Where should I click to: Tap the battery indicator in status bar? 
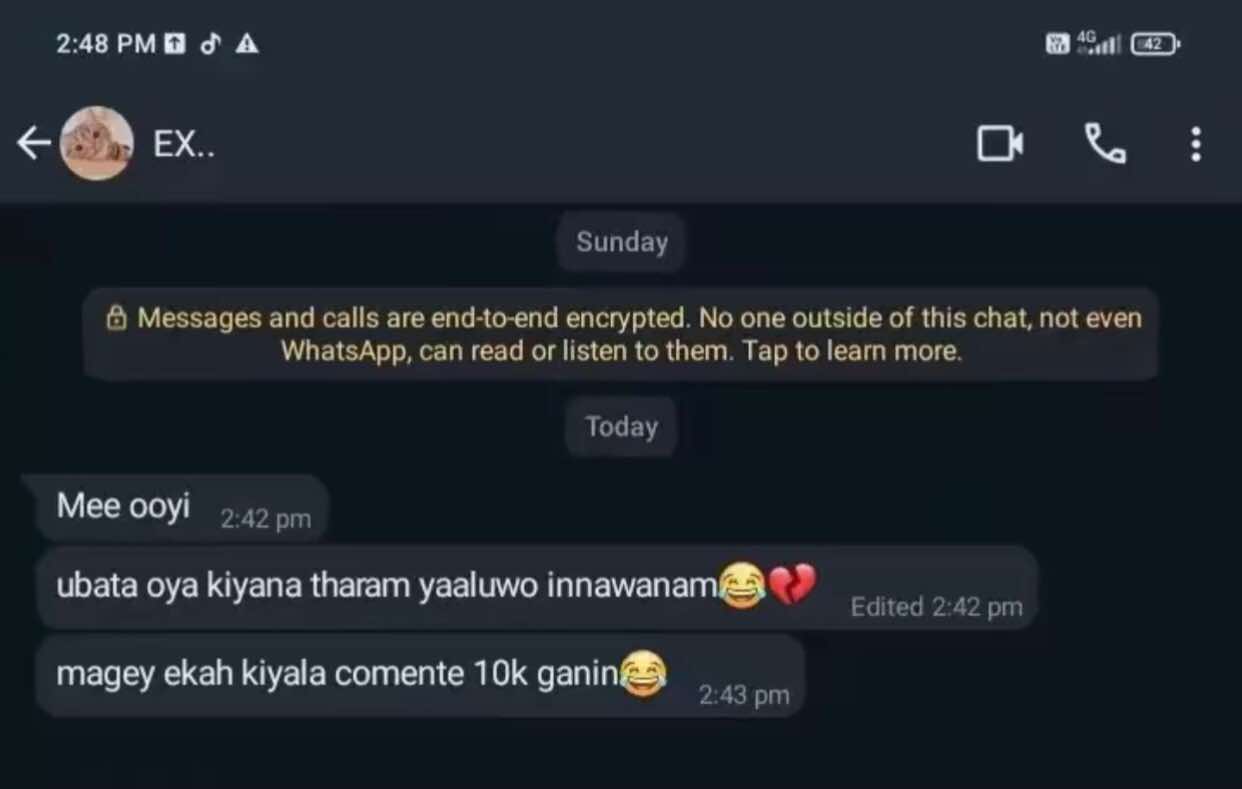pos(1155,44)
